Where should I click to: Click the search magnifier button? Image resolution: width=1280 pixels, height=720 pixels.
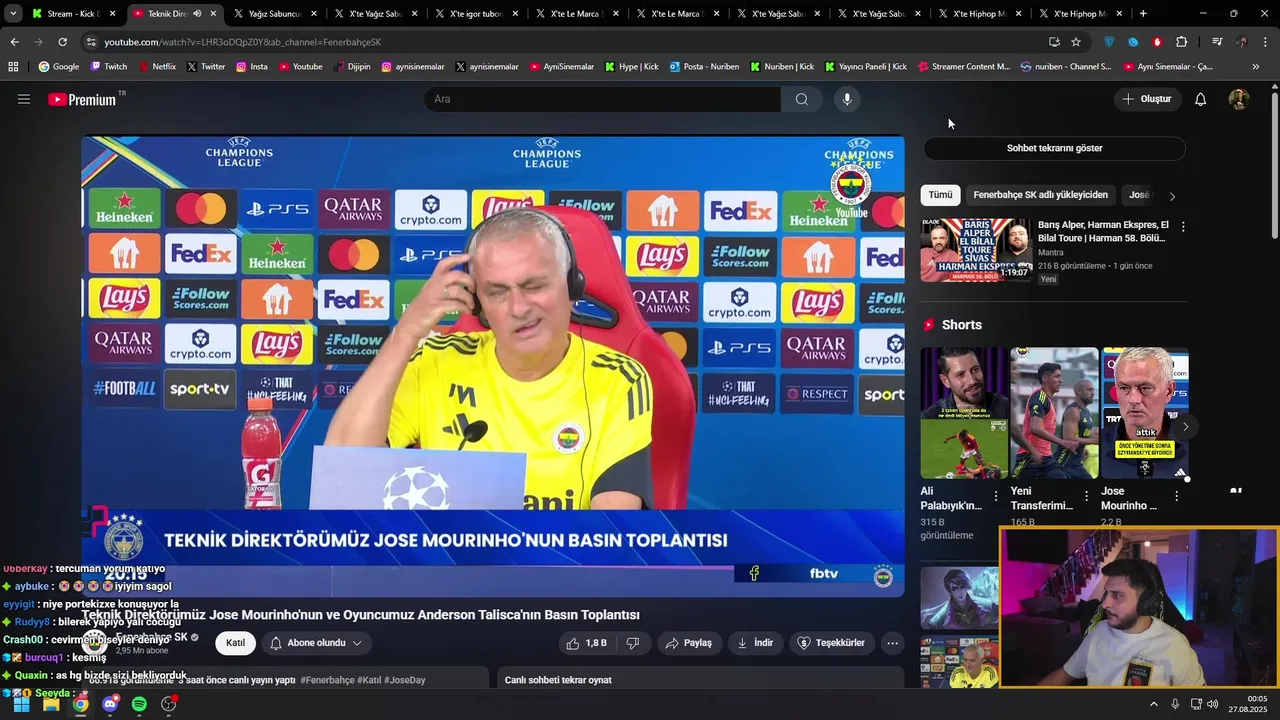coord(802,99)
